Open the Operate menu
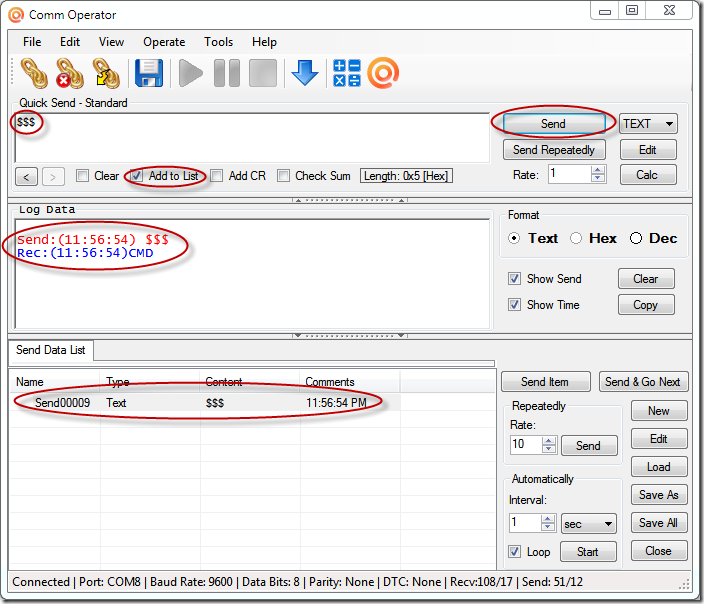Screen dimensions: 704x604 click(x=164, y=42)
